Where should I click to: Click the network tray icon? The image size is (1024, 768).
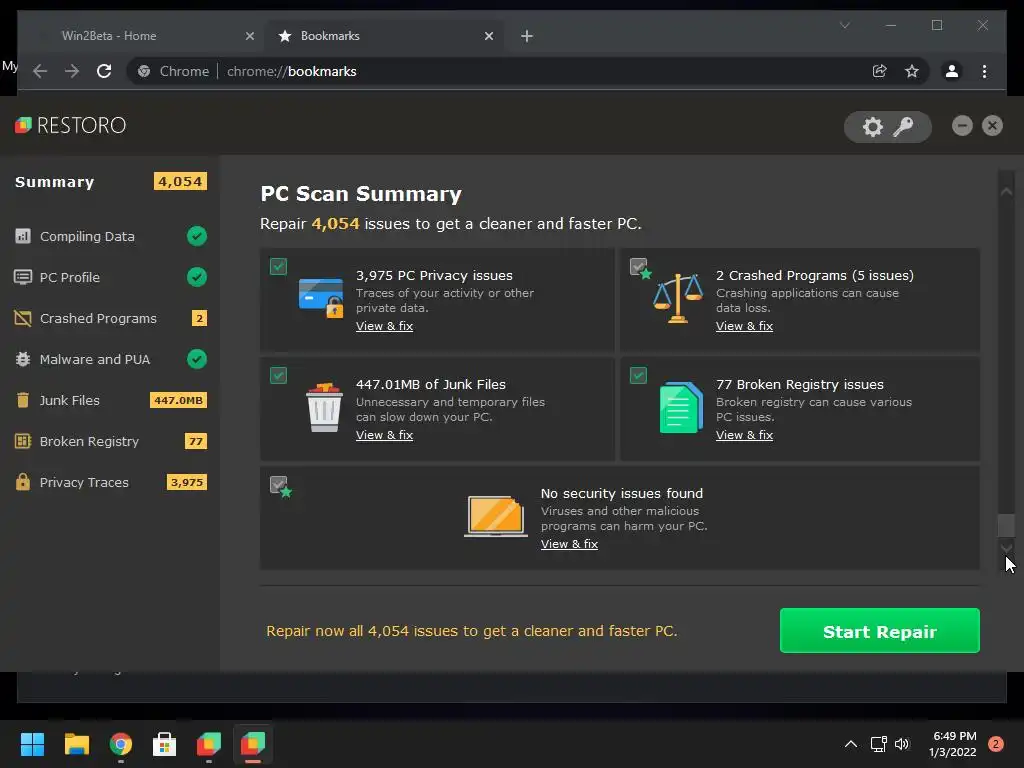click(x=878, y=744)
